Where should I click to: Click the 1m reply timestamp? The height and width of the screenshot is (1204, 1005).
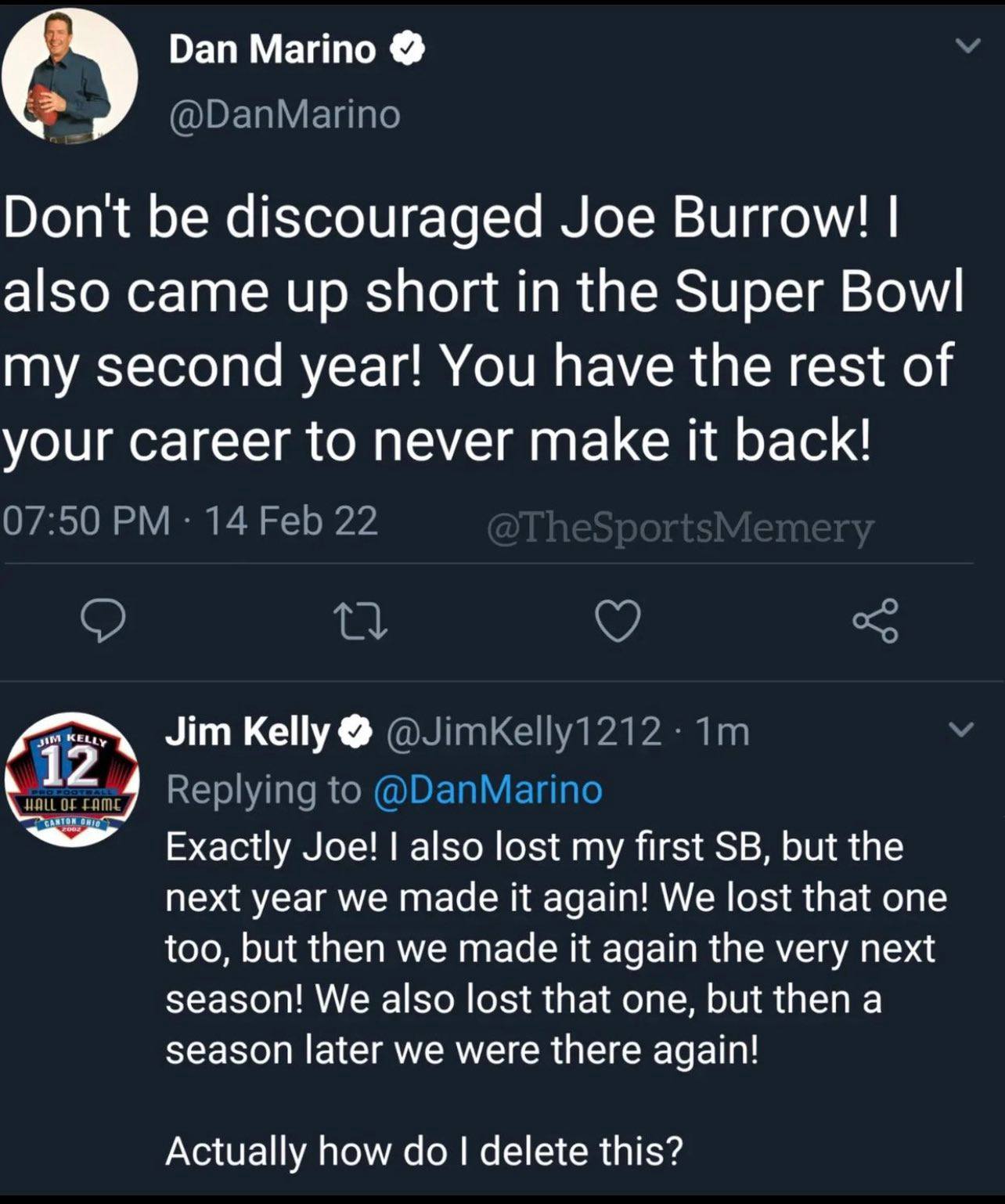click(x=722, y=732)
